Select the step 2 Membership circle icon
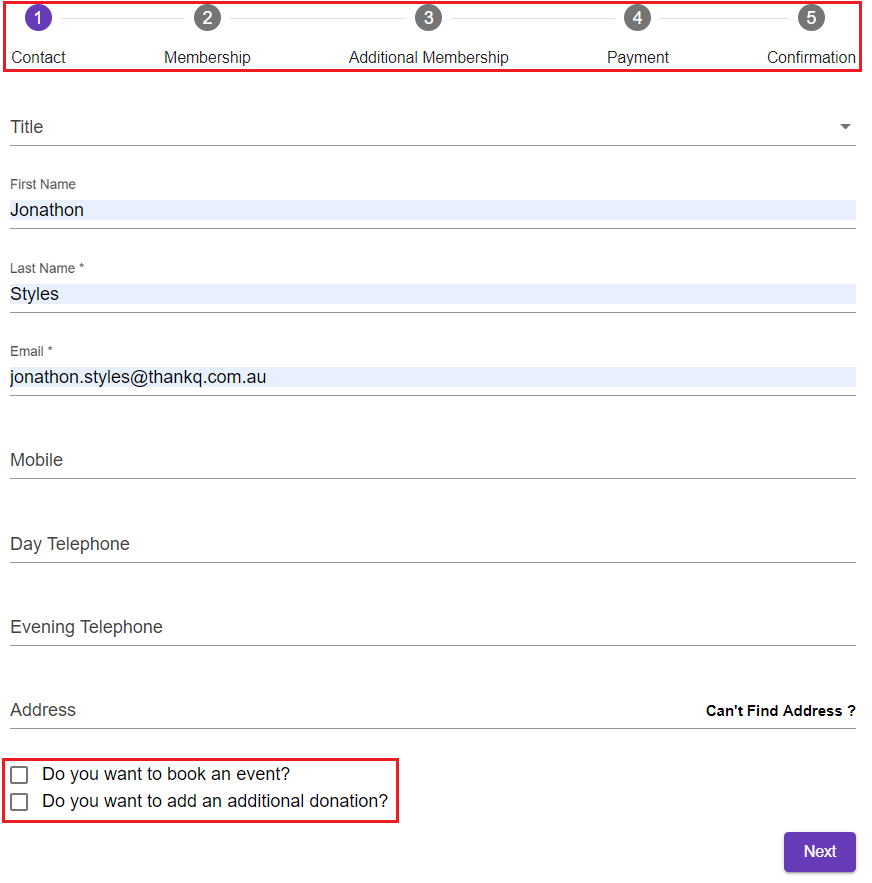 pos(207,17)
